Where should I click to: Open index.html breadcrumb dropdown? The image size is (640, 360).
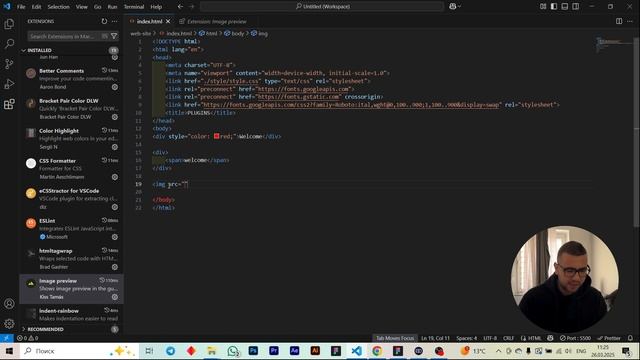pyautogui.click(x=176, y=33)
